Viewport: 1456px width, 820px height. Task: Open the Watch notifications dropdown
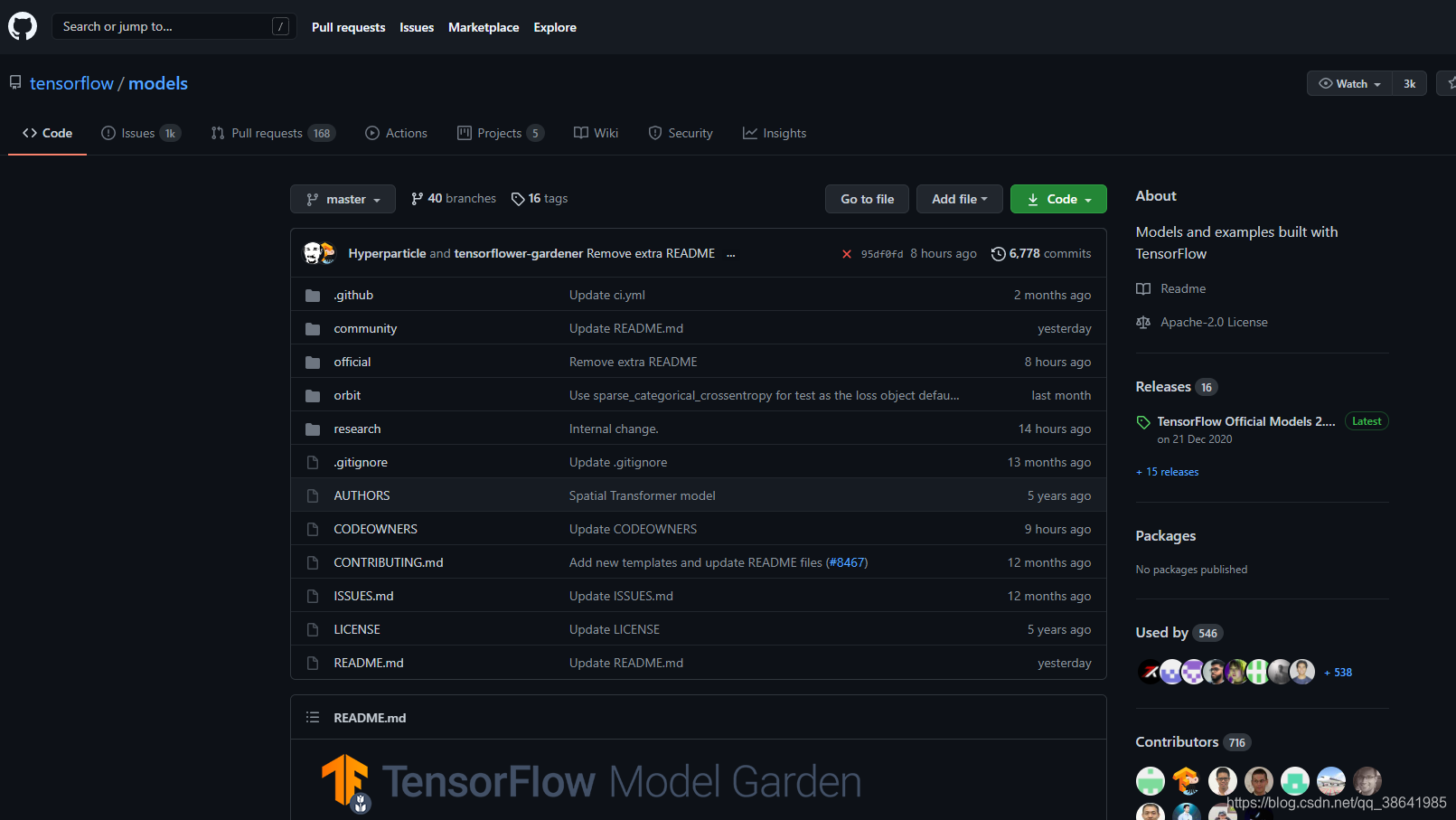(x=1349, y=83)
